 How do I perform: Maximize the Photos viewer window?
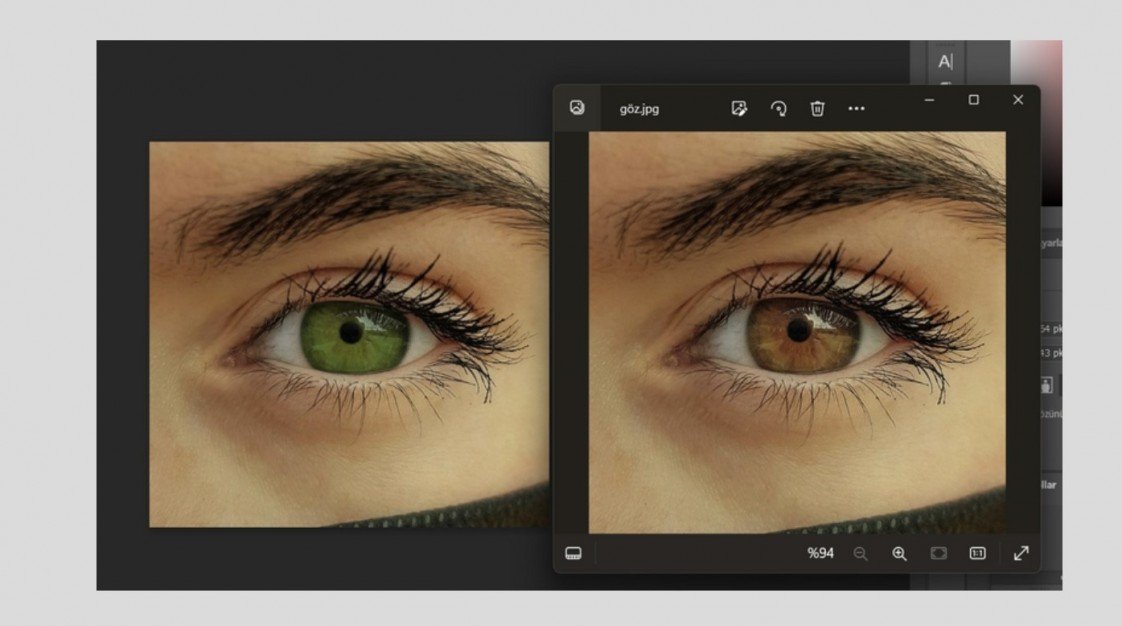coord(974,100)
